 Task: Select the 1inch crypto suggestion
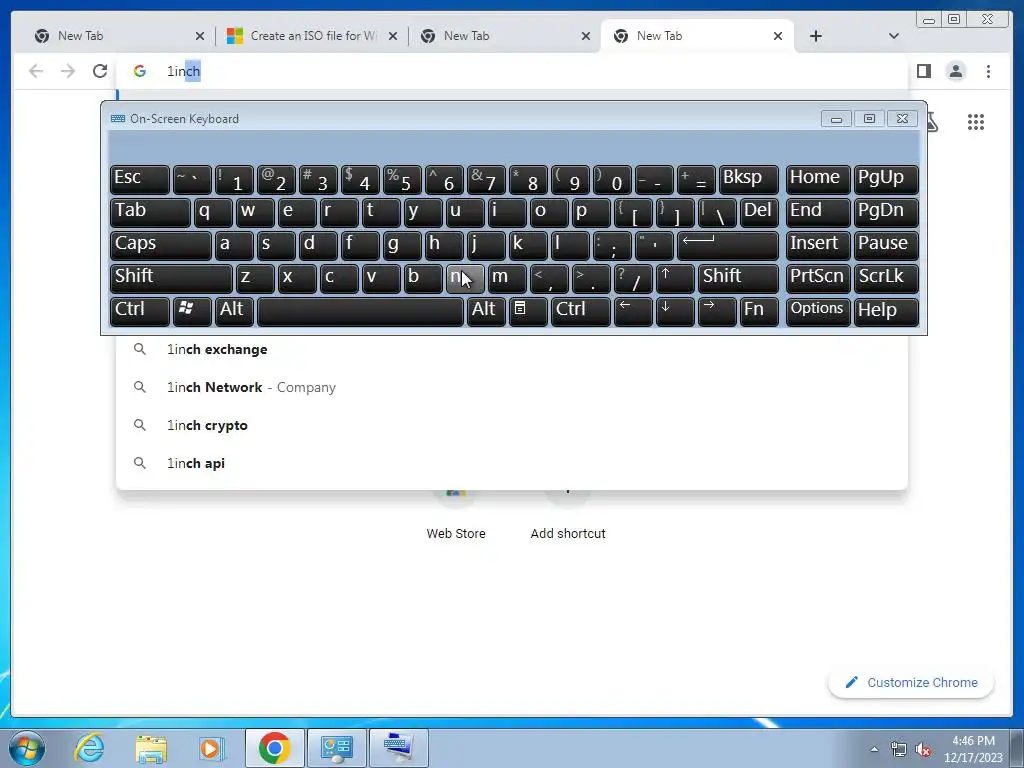[512, 425]
